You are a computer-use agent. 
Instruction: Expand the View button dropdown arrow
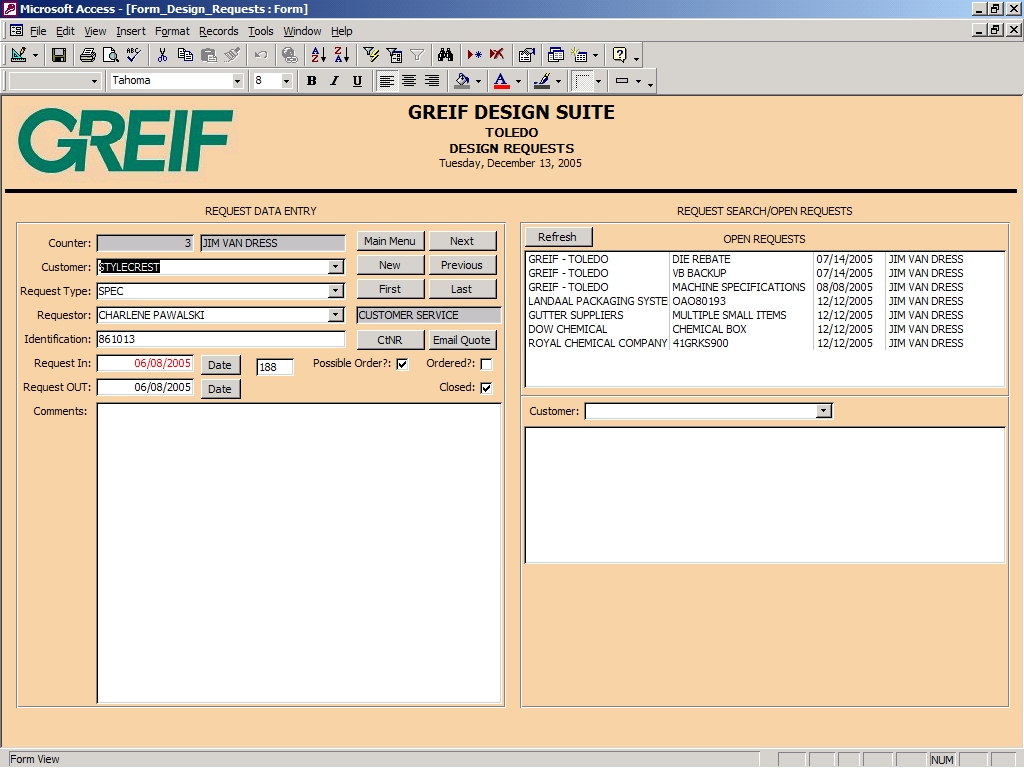(35, 56)
